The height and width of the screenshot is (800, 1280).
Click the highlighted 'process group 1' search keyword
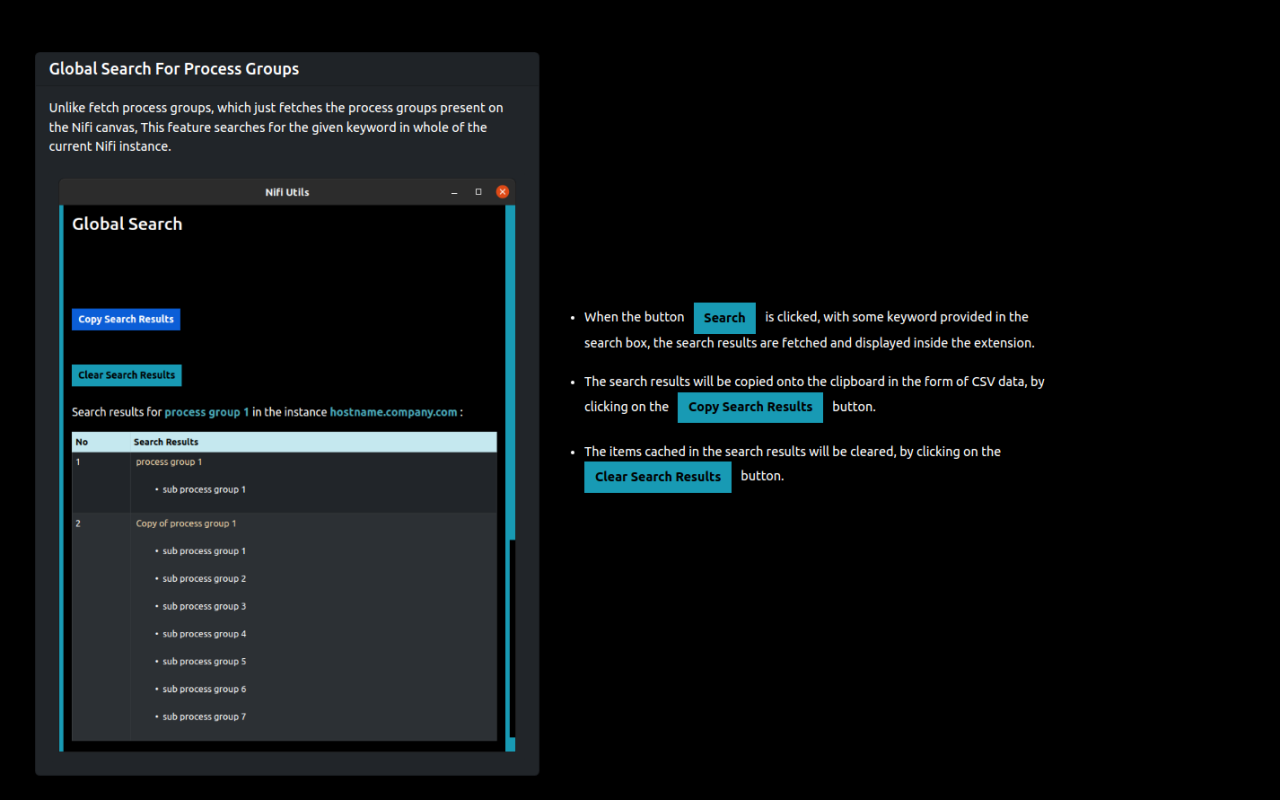click(207, 412)
